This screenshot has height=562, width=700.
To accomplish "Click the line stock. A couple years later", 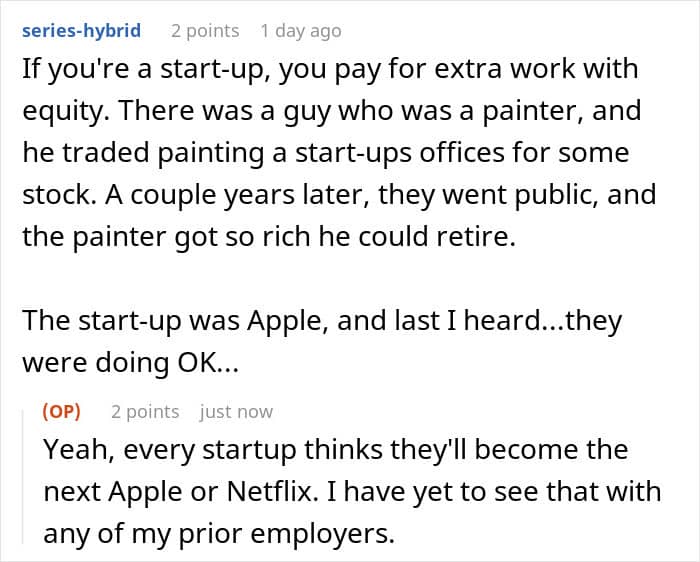I will [x=339, y=195].
